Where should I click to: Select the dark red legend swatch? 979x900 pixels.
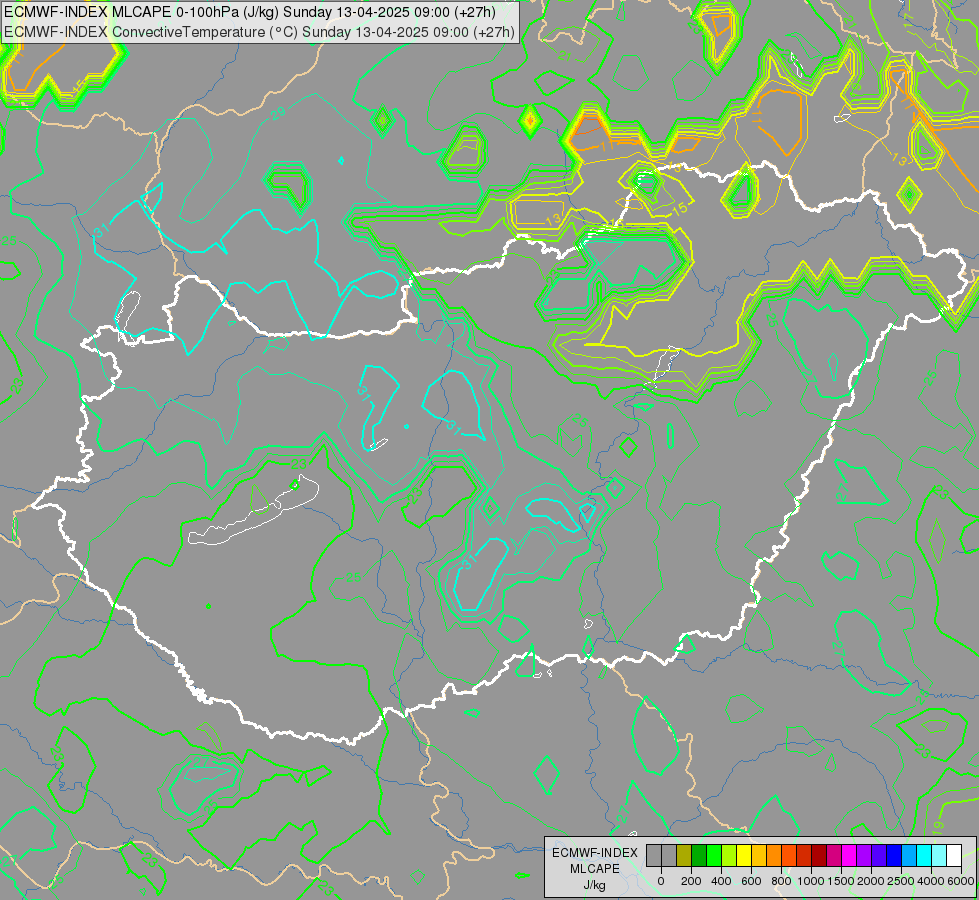pyautogui.click(x=819, y=856)
